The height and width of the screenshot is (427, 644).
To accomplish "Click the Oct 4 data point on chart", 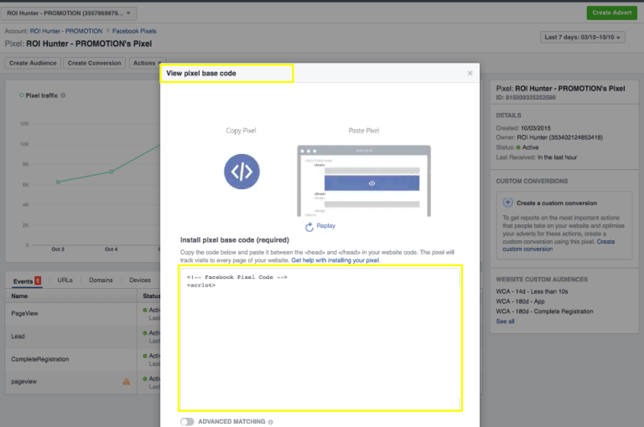I will [x=111, y=172].
